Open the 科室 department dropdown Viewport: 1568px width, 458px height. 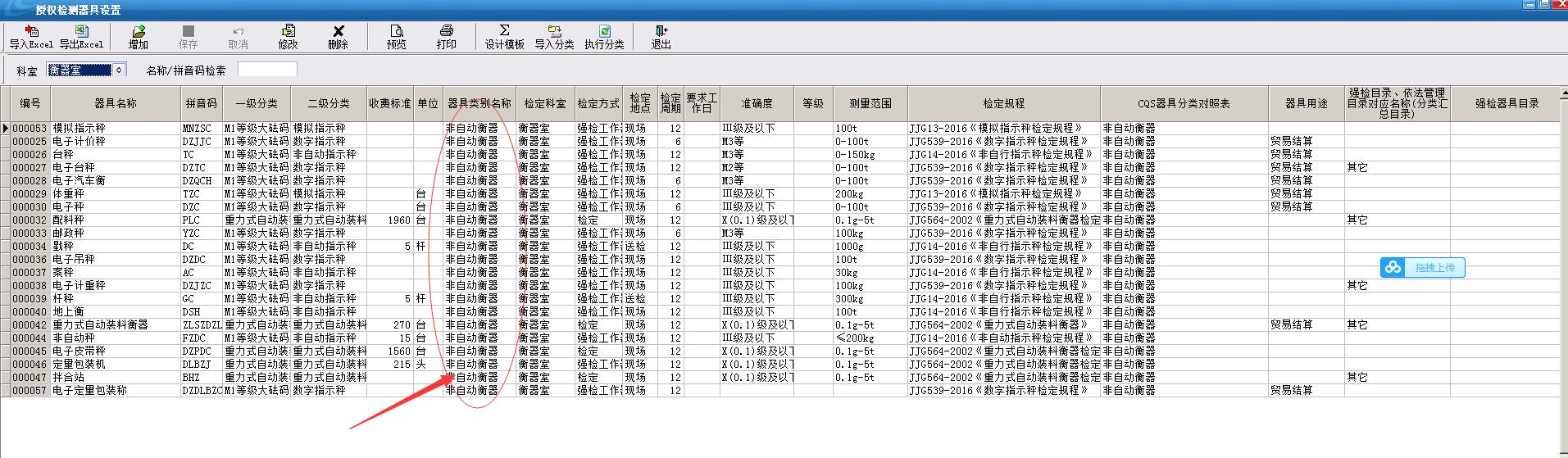[119, 70]
